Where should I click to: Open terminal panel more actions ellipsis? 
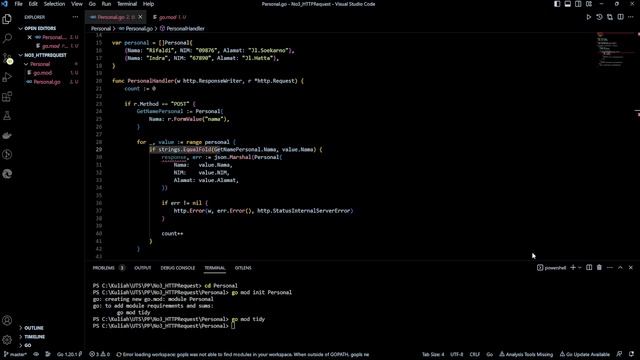pos(610,267)
